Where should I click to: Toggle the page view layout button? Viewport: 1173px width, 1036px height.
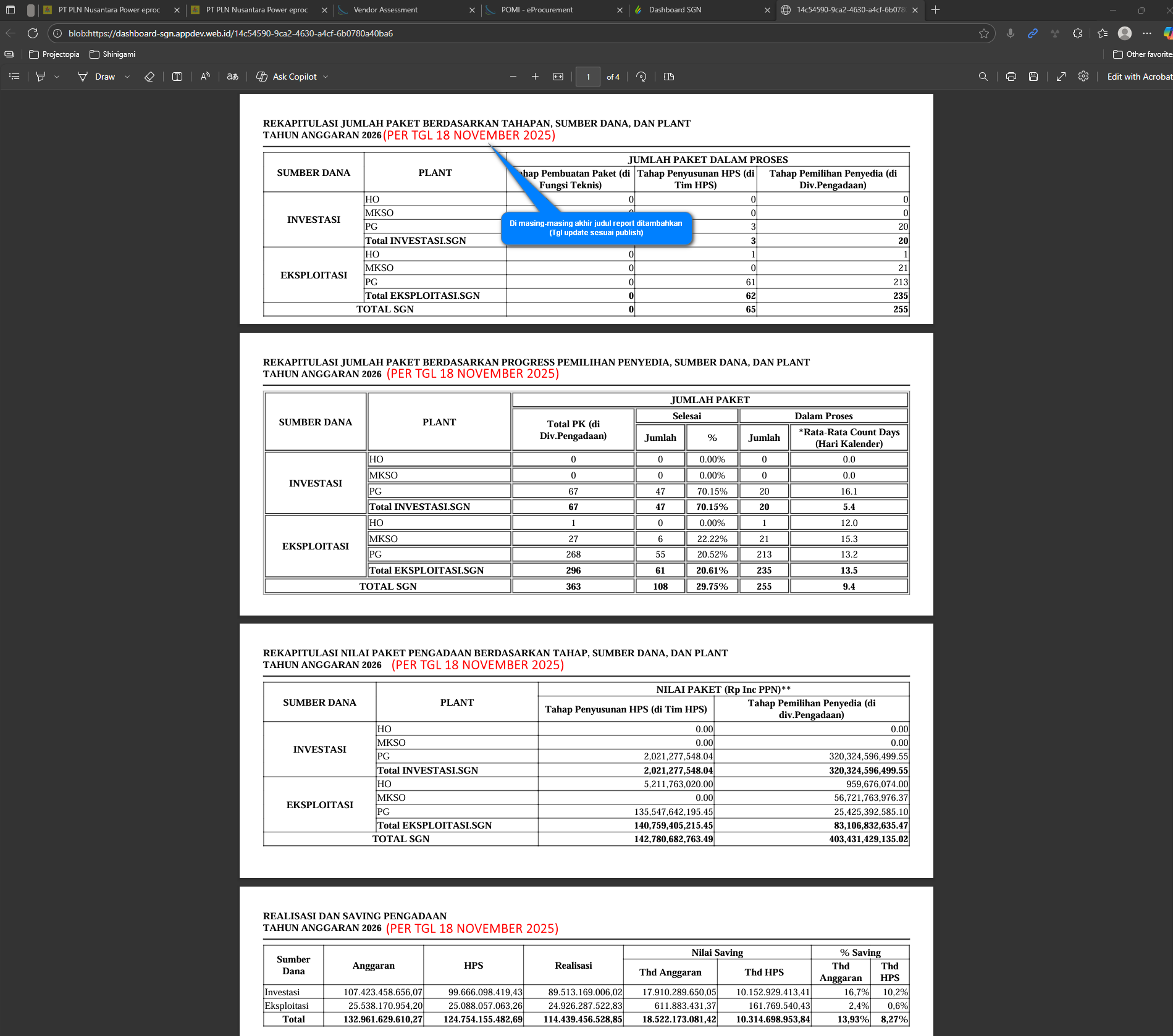pyautogui.click(x=668, y=77)
